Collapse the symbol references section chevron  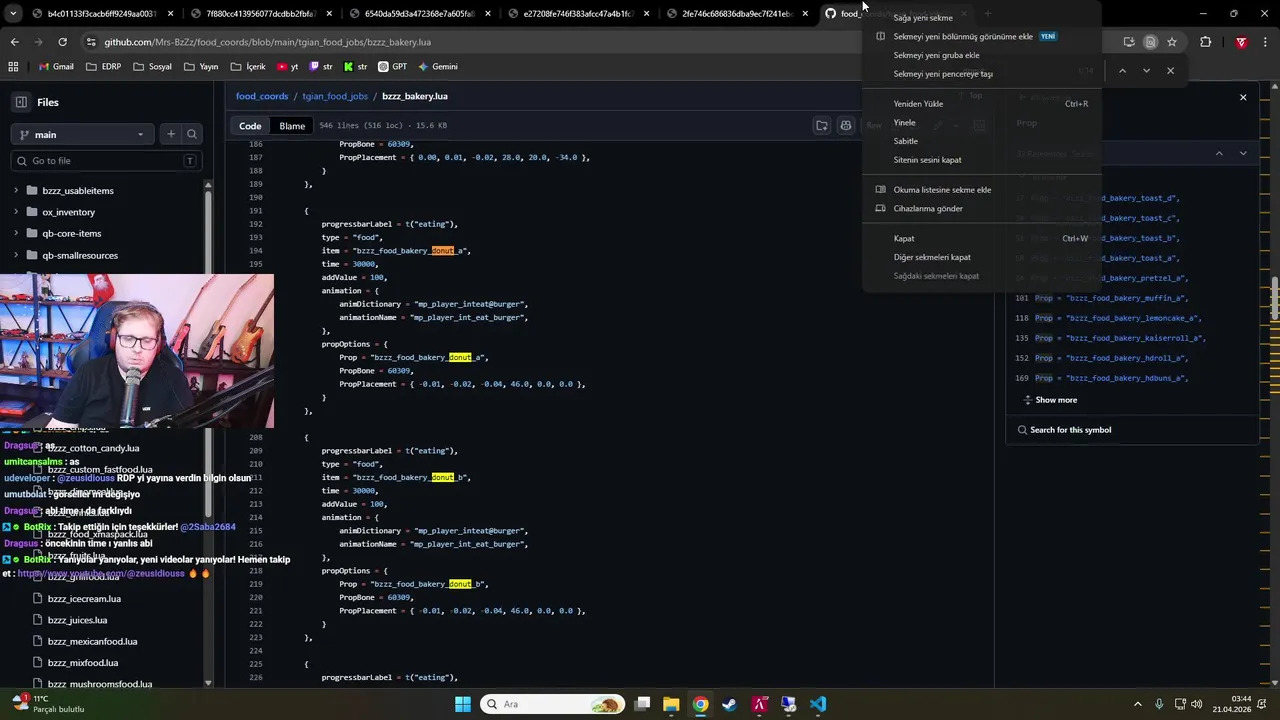(x=1219, y=153)
